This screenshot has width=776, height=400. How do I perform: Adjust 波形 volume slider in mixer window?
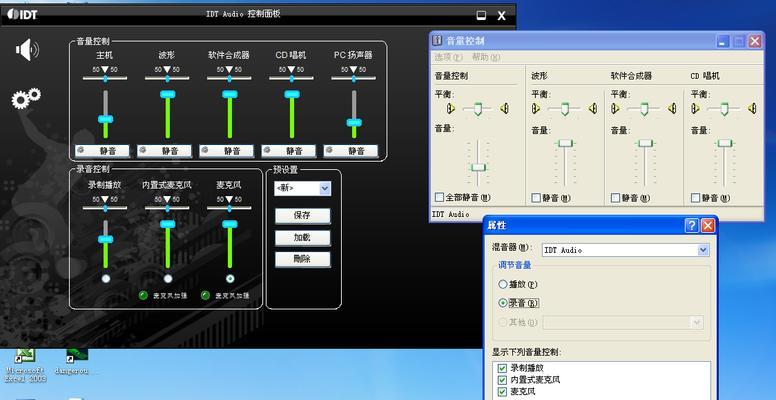click(x=565, y=143)
